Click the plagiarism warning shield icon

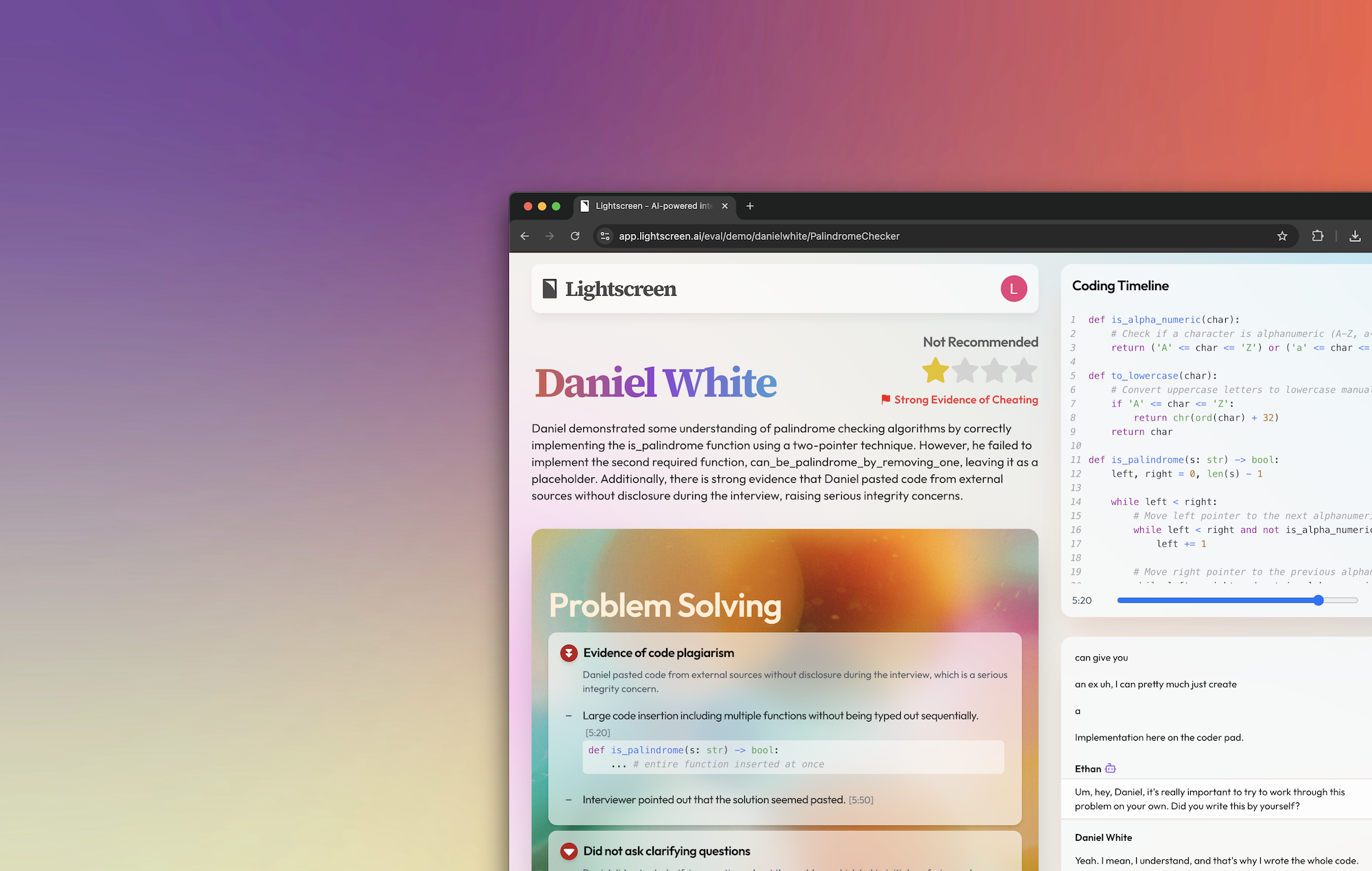click(x=568, y=652)
